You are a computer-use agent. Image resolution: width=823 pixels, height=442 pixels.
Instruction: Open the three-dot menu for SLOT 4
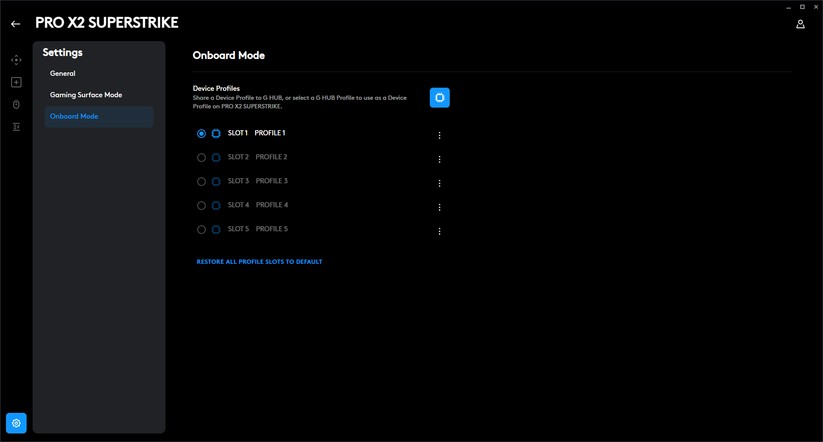tap(439, 207)
